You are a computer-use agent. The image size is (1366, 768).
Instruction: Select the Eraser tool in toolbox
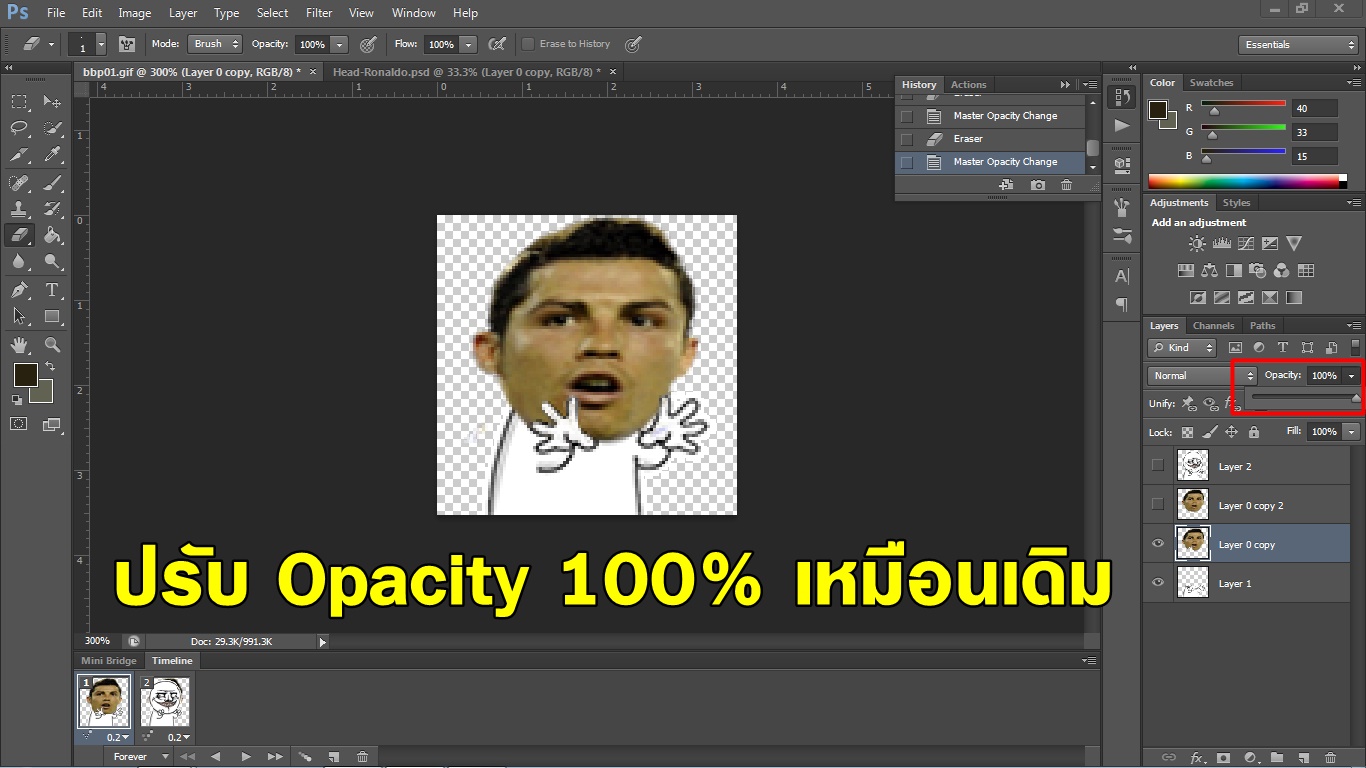point(19,236)
